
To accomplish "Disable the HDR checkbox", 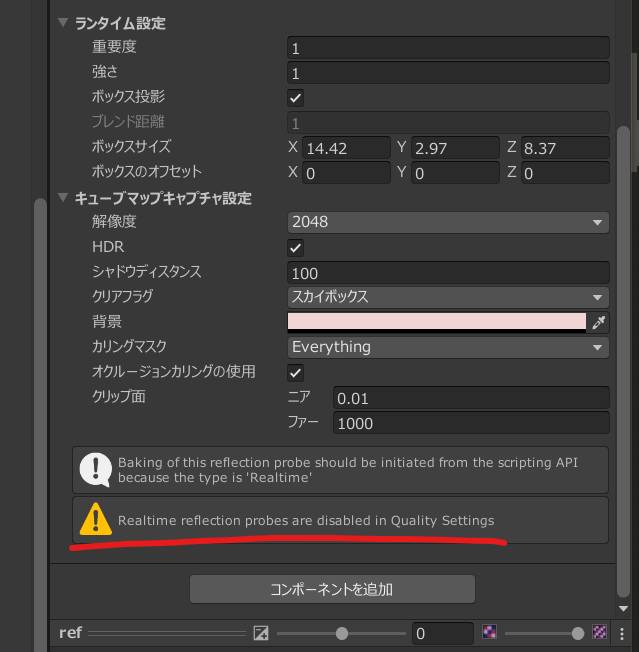I will (296, 247).
